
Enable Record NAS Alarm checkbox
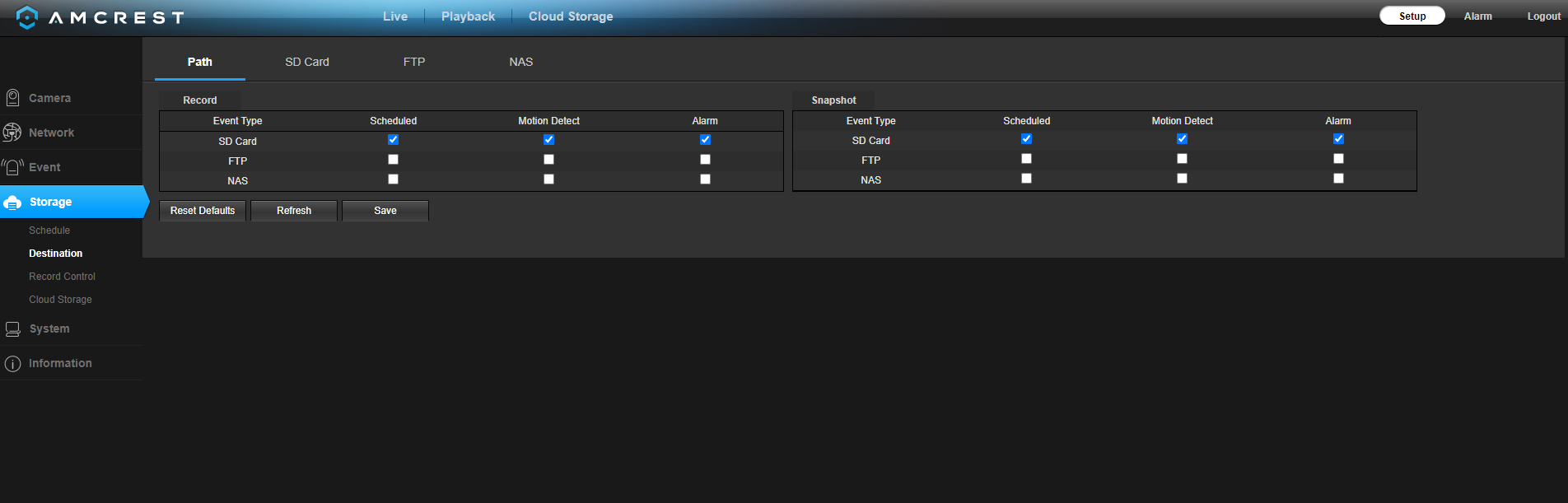coord(705,179)
